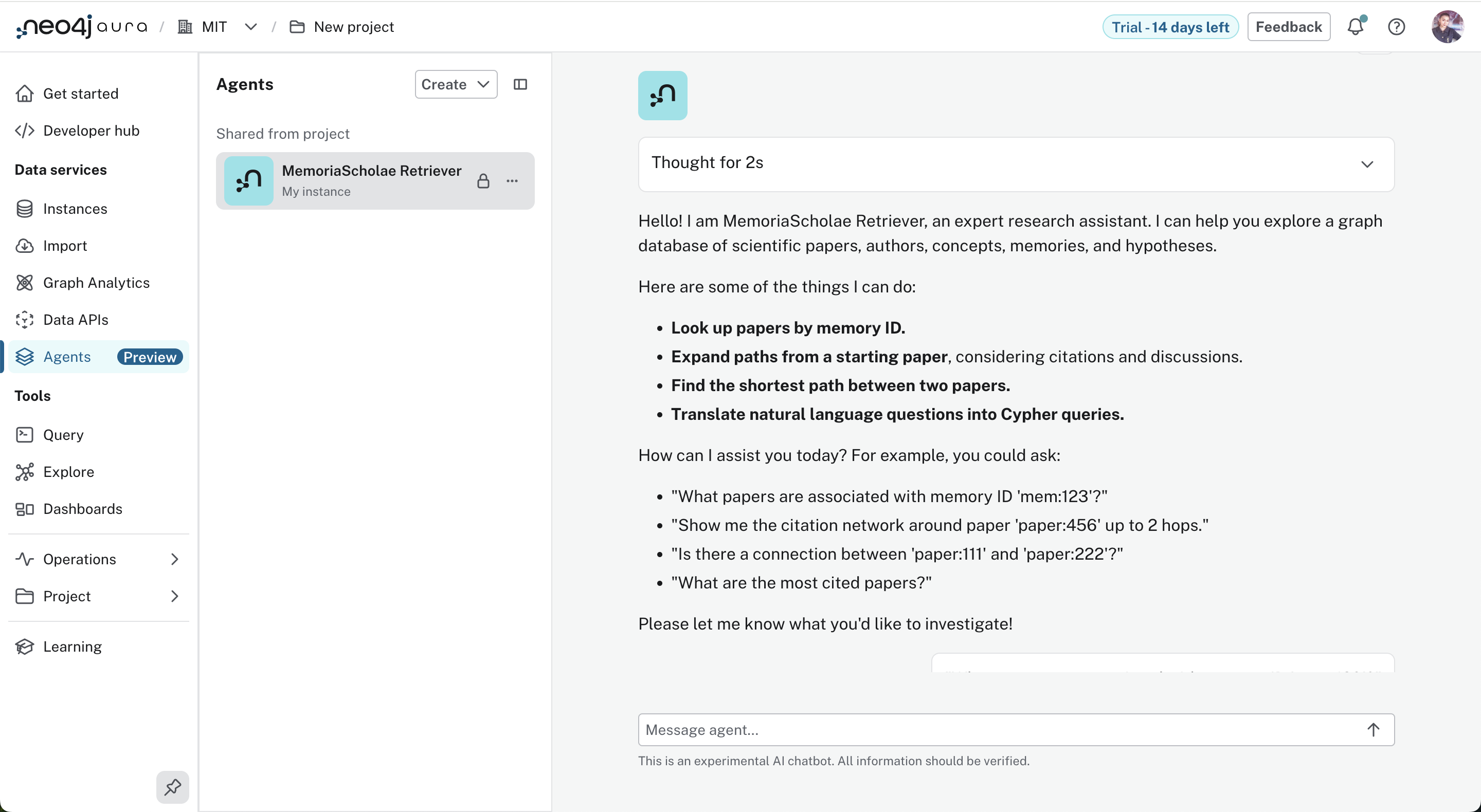Viewport: 1481px width, 812px height.
Task: Click the send message arrow icon
Action: click(x=1373, y=729)
